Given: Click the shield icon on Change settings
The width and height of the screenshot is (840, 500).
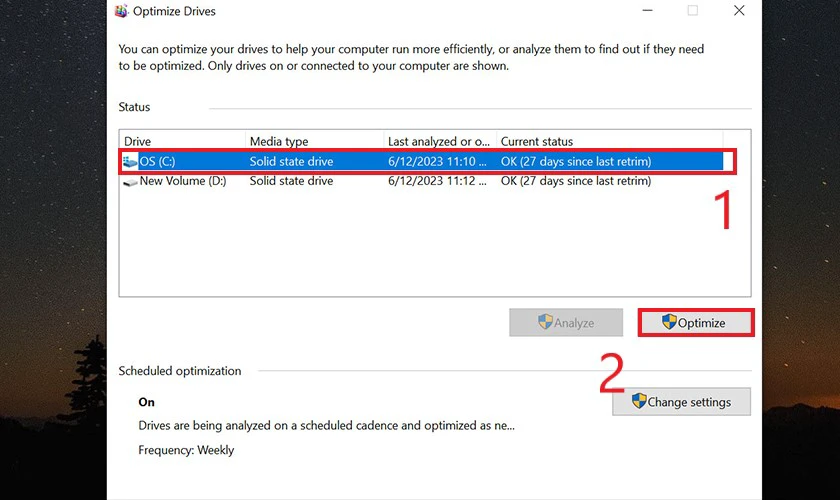Looking at the screenshot, I should tap(639, 401).
